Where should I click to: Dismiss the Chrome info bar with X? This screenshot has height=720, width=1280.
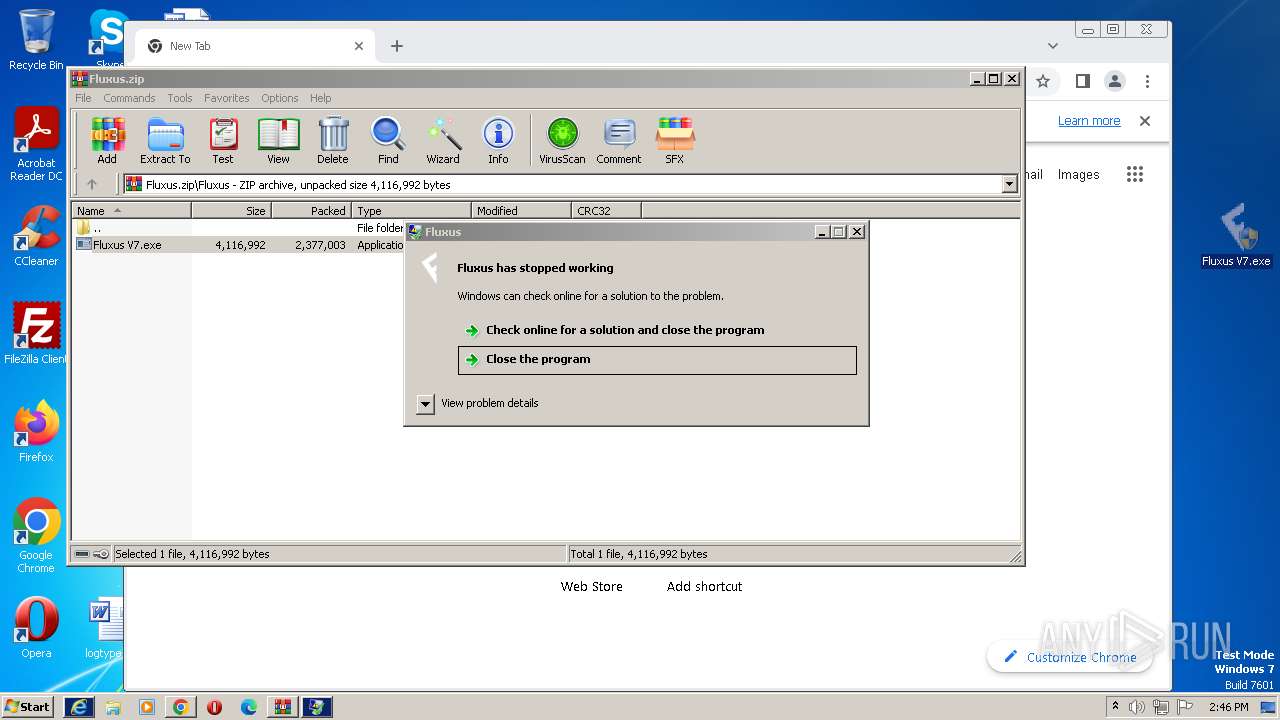pos(1145,121)
